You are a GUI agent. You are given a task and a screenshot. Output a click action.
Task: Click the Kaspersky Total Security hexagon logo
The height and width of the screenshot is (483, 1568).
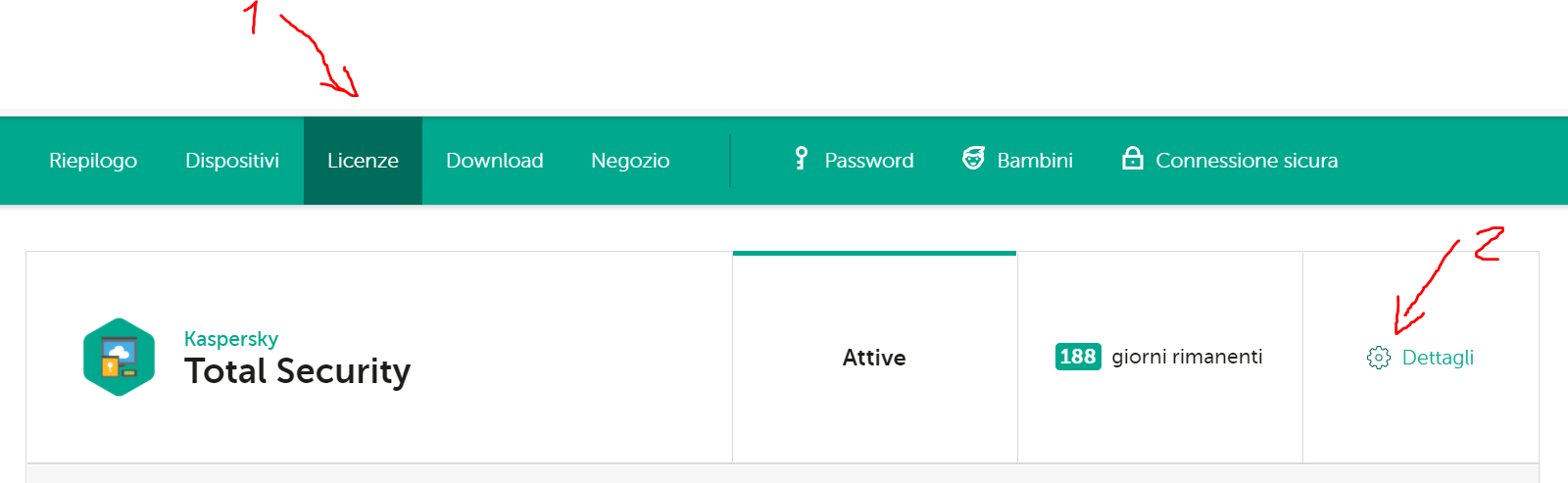[x=119, y=357]
